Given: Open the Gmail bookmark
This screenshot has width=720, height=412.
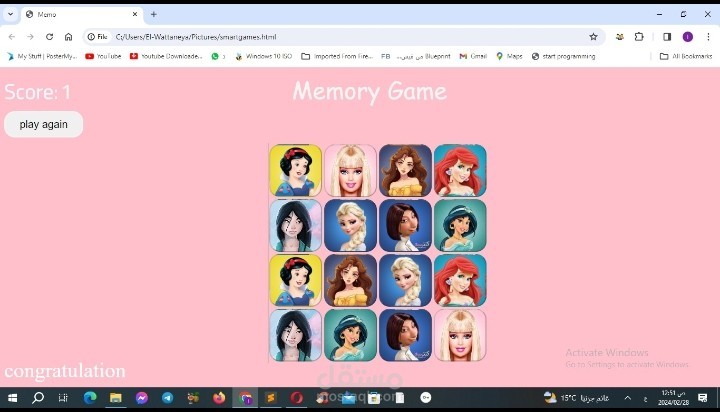Looking at the screenshot, I should pyautogui.click(x=473, y=56).
